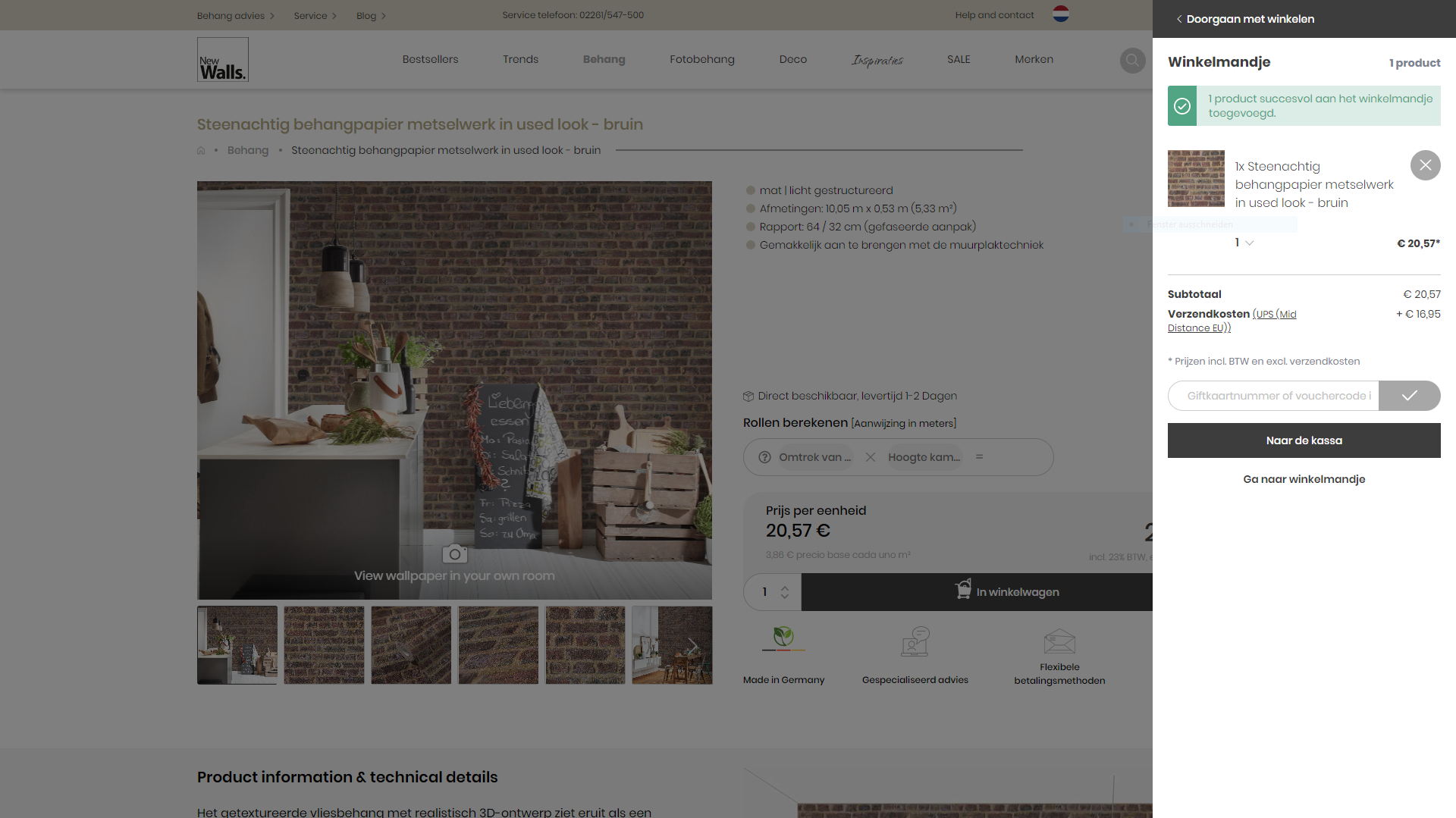
Task: Select the second product thumbnail
Action: [x=324, y=644]
